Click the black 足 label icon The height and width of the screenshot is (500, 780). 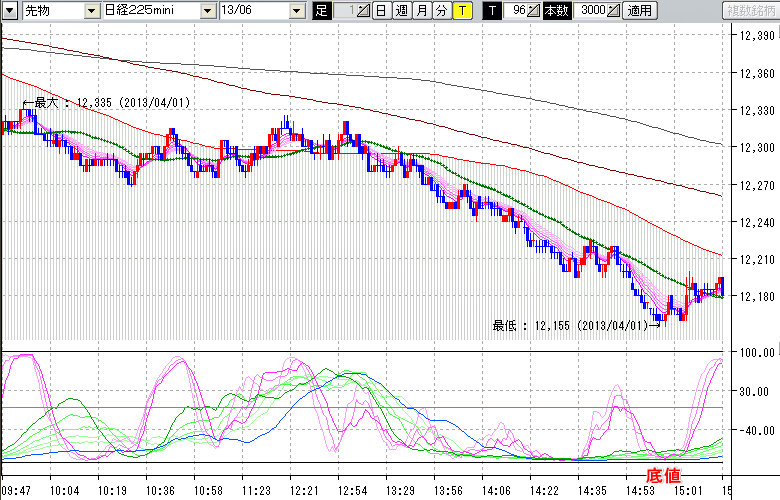[x=321, y=11]
